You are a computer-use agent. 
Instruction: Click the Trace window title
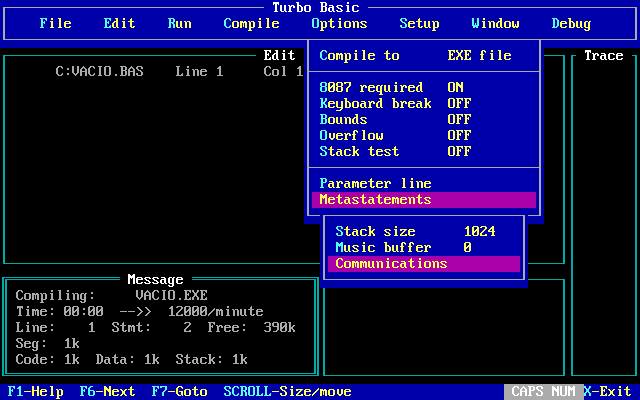click(x=604, y=56)
